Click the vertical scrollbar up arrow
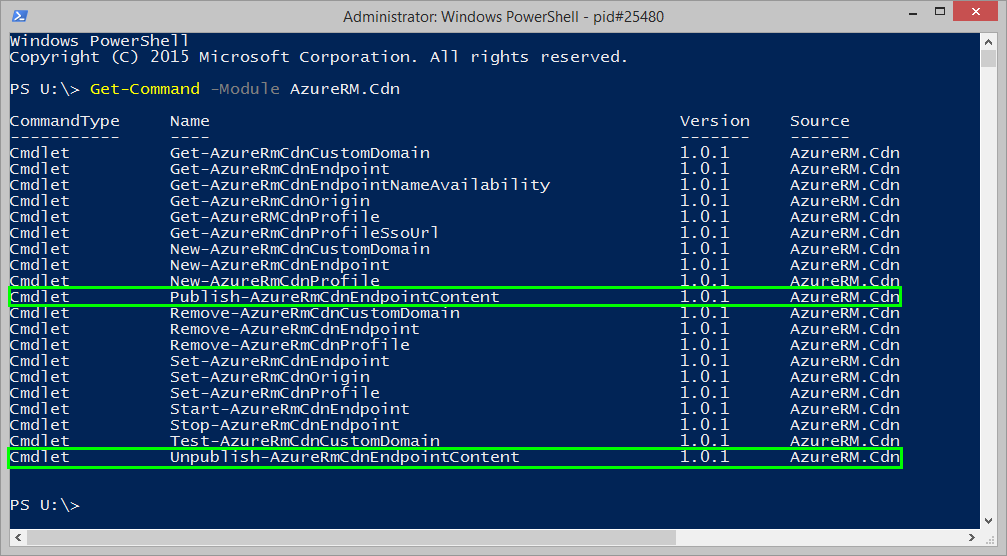Viewport: 1007px width, 556px height. coord(988,42)
